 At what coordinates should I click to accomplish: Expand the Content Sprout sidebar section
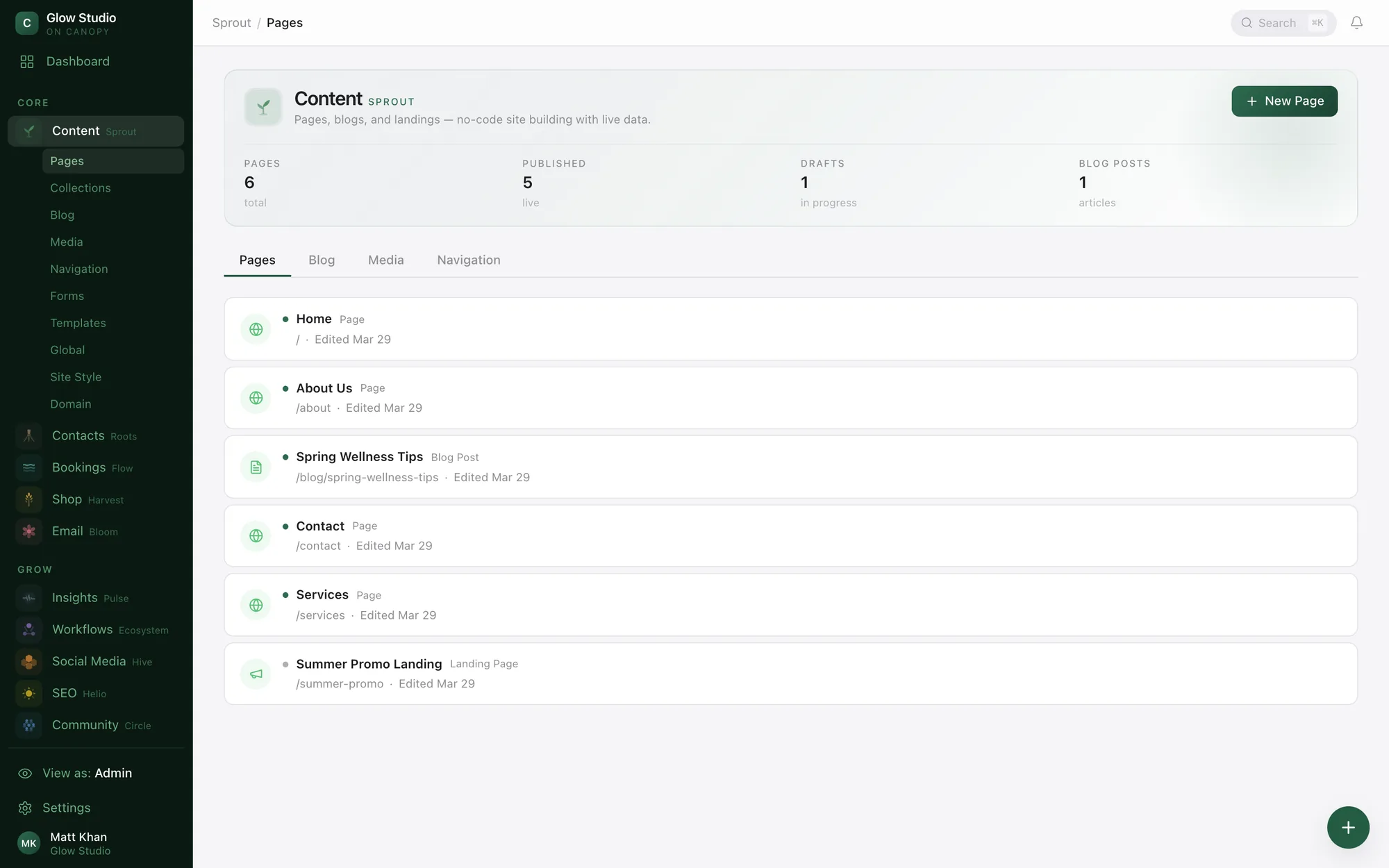coord(96,131)
